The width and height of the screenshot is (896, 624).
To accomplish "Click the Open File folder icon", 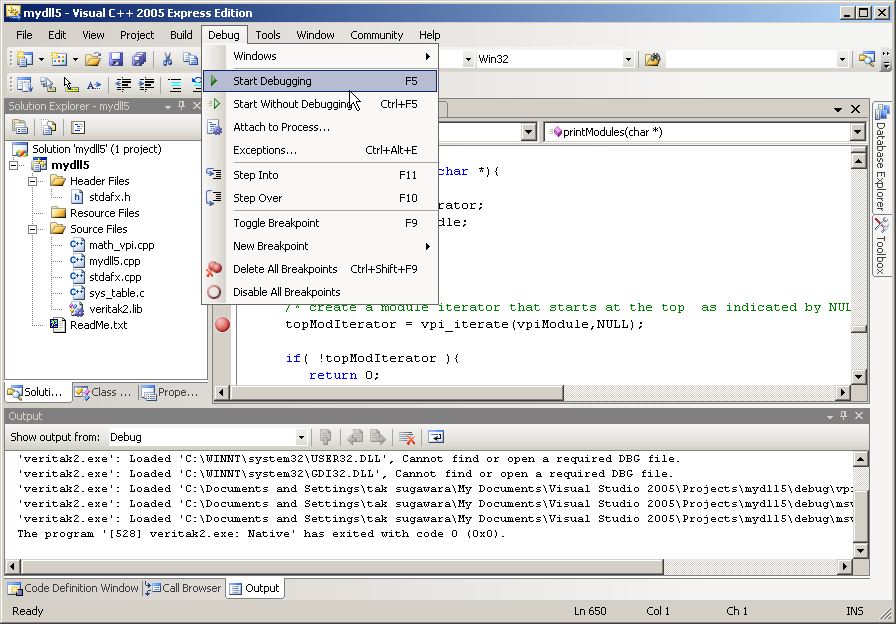I will click(93, 59).
